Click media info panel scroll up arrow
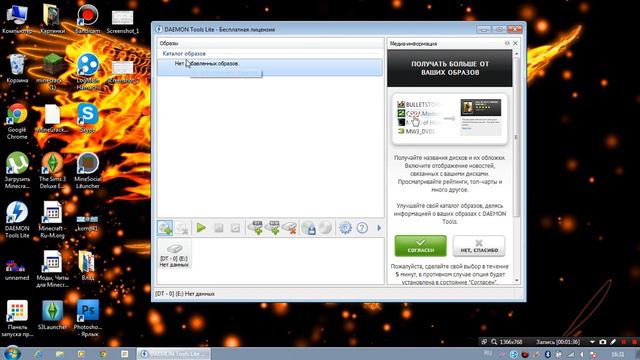This screenshot has width=640, height=360. pos(517,53)
